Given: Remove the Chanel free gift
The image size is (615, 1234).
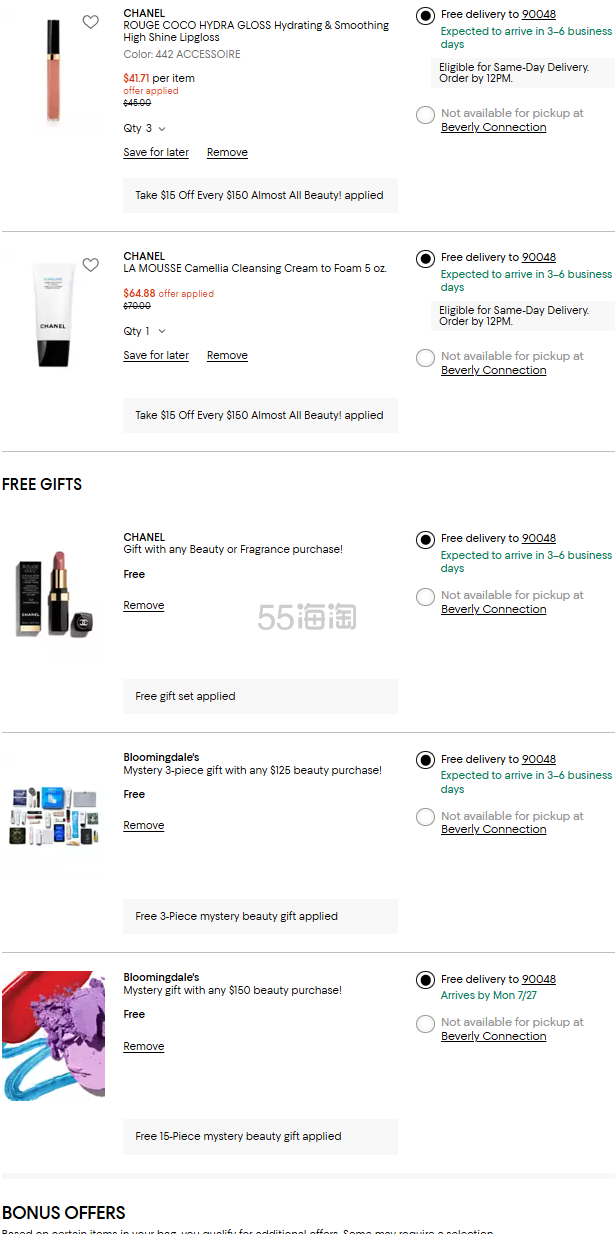Looking at the screenshot, I should [143, 606].
